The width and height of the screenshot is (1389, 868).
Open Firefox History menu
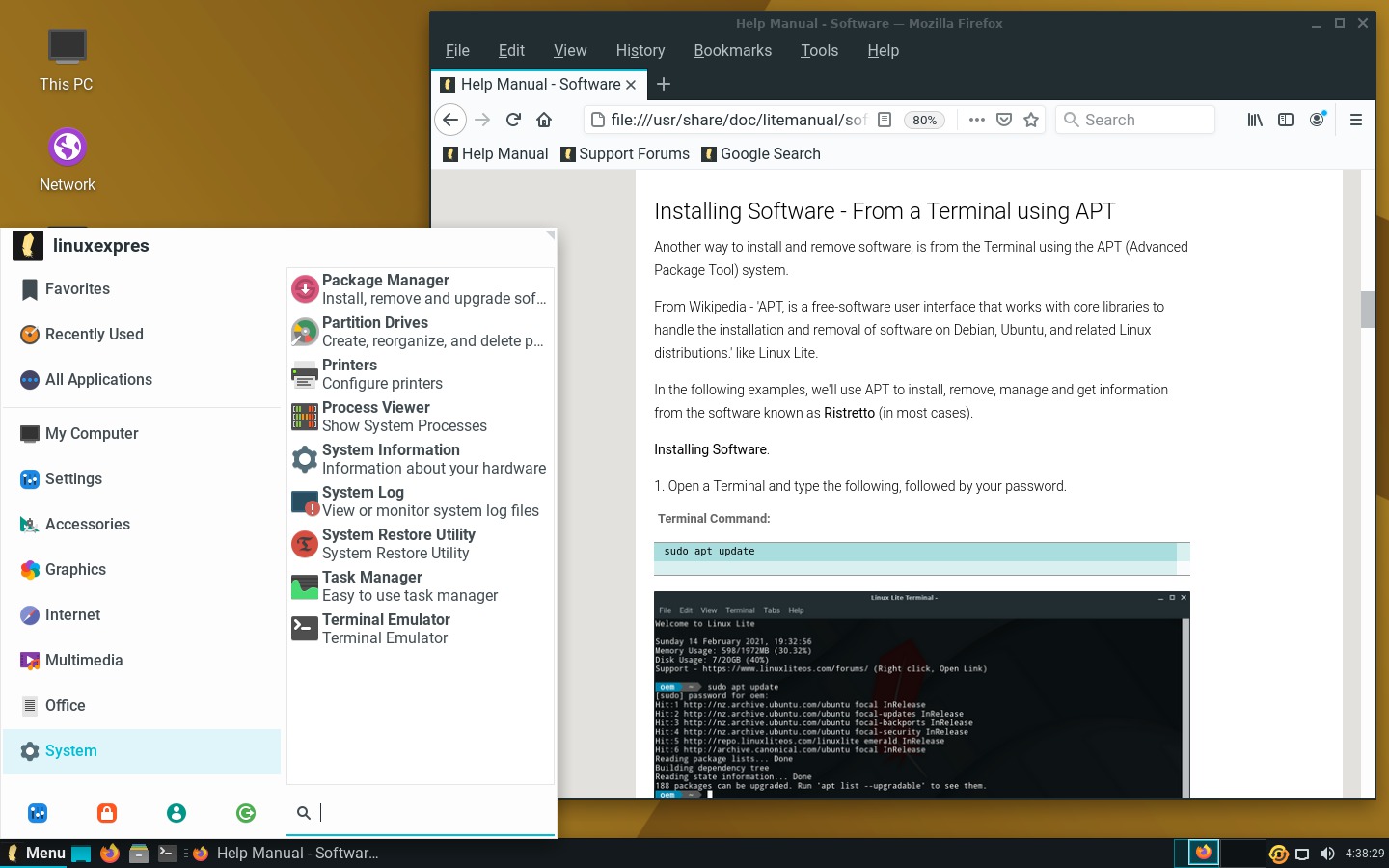(x=640, y=50)
